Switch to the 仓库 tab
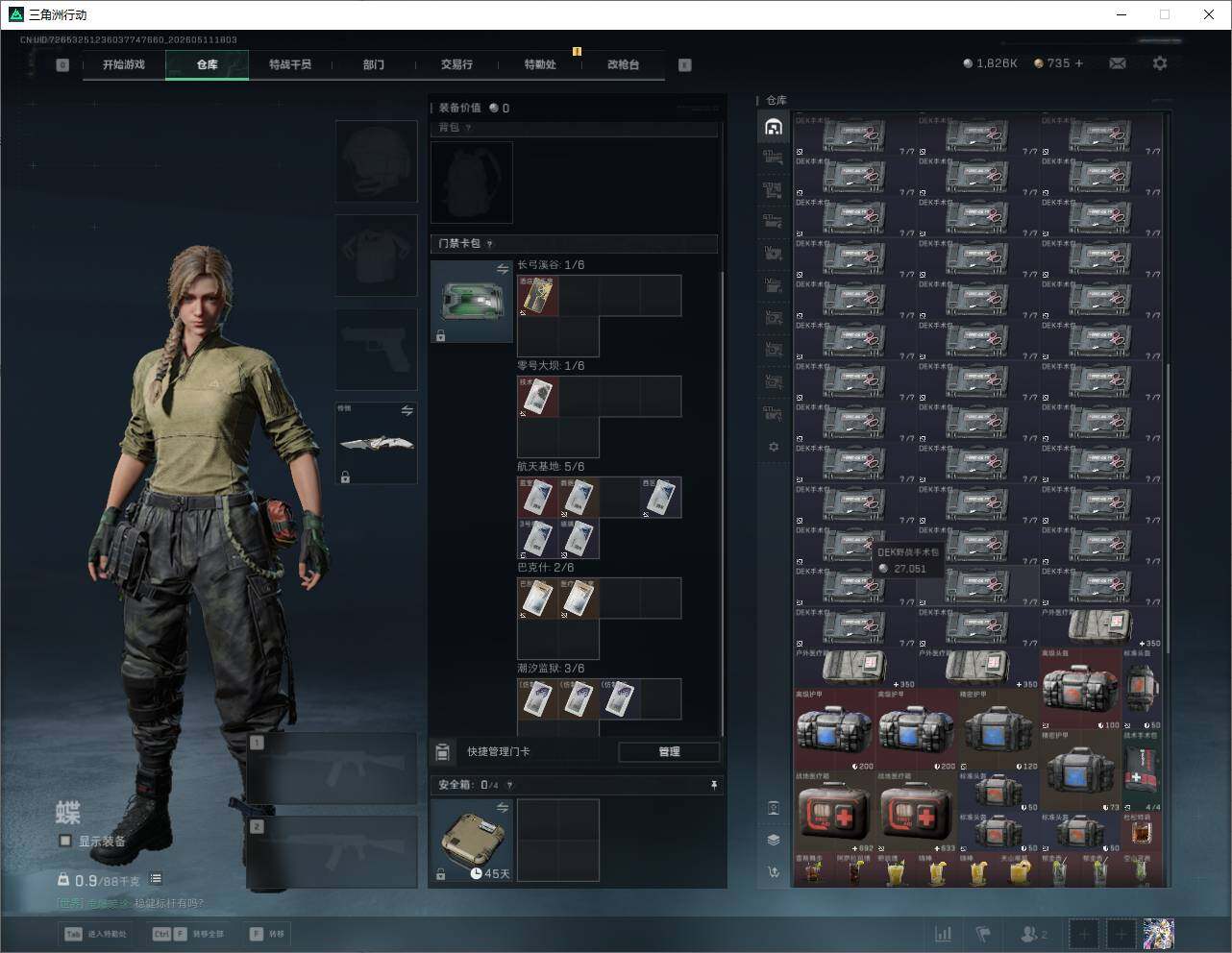Viewport: 1232px width, 953px height. (208, 64)
